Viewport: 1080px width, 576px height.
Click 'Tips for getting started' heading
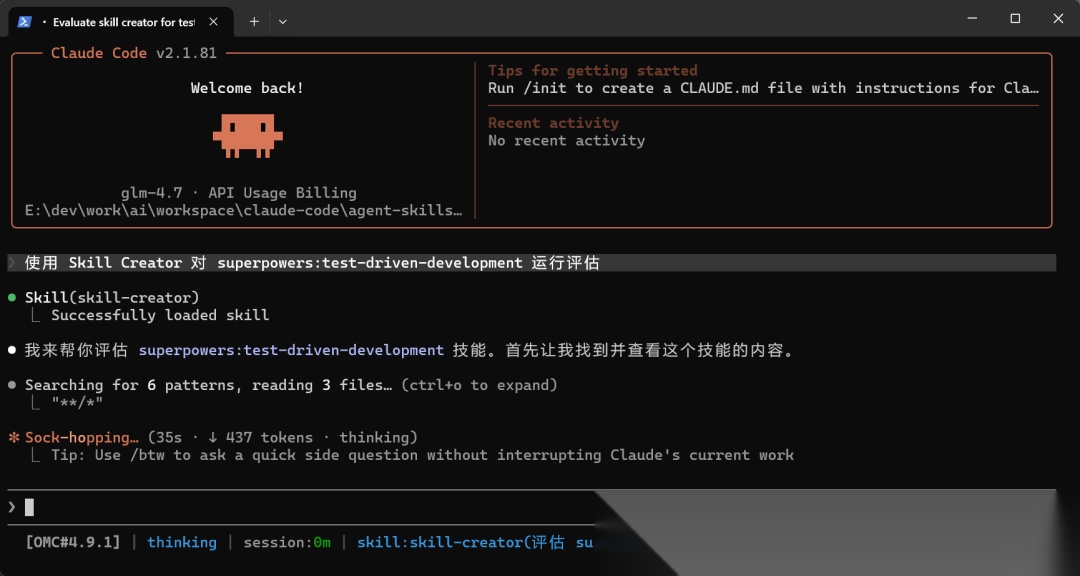coord(593,70)
